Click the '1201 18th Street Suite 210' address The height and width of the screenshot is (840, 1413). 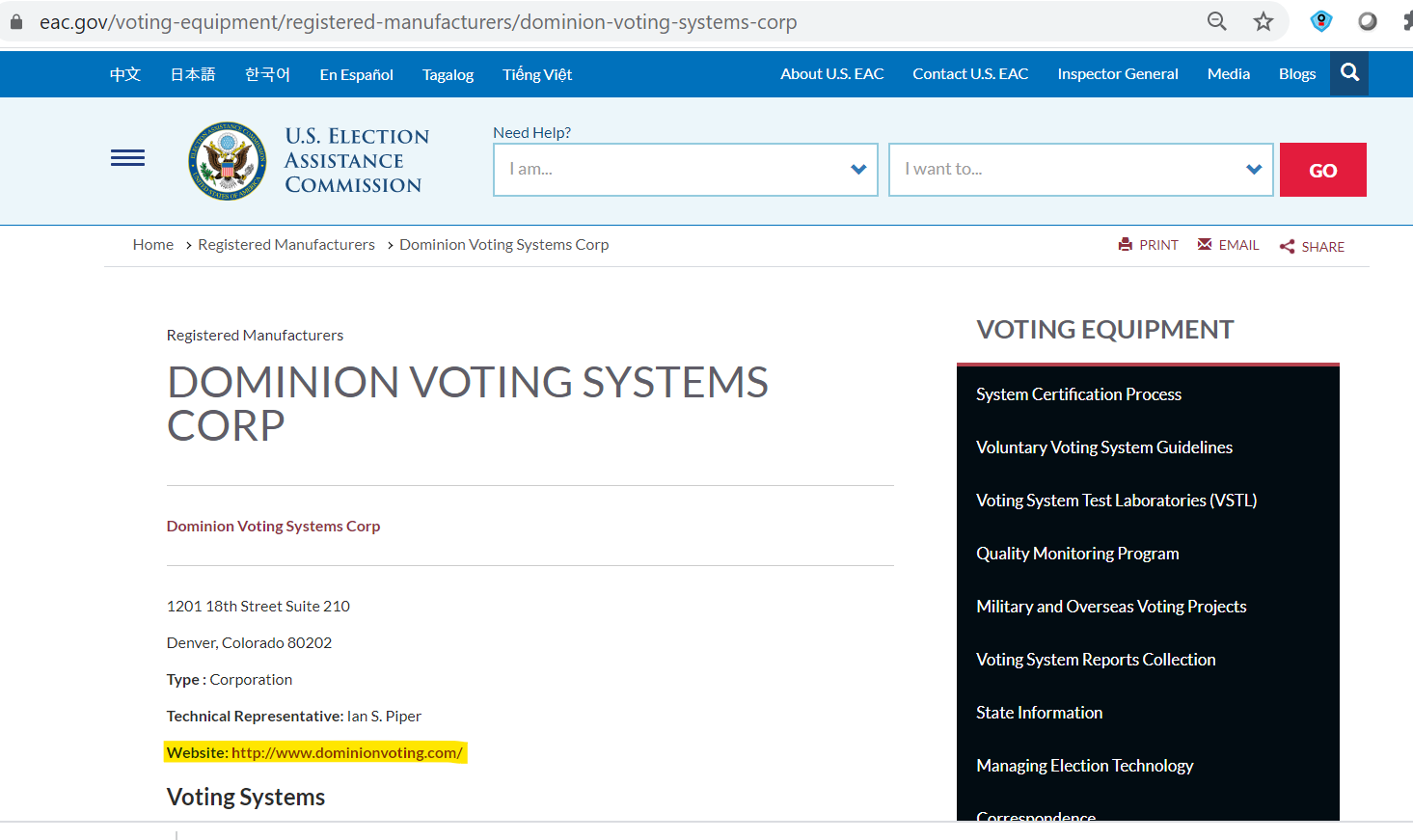(x=258, y=607)
